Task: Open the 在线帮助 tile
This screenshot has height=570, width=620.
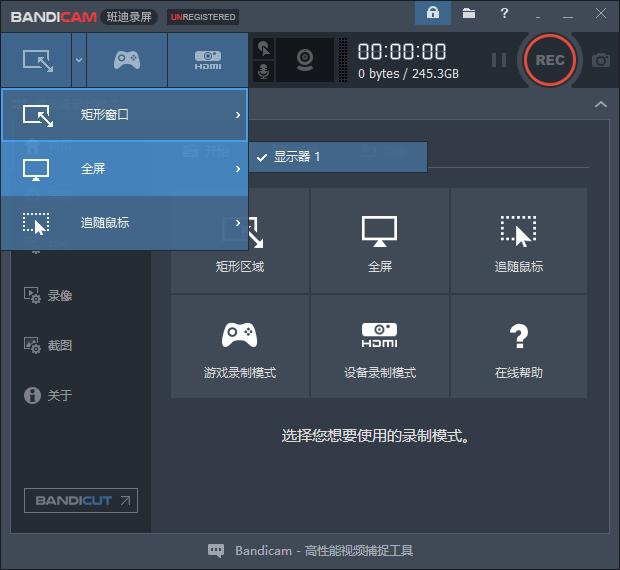Action: (519, 346)
